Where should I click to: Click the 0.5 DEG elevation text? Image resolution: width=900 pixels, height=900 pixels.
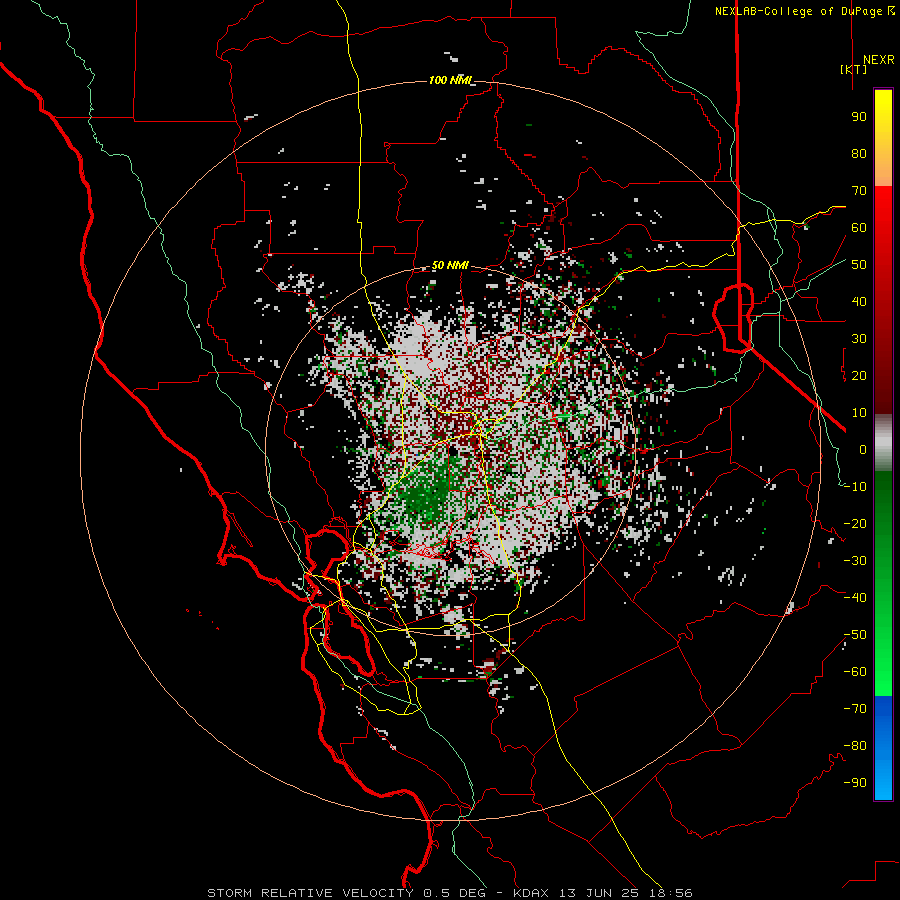click(454, 893)
